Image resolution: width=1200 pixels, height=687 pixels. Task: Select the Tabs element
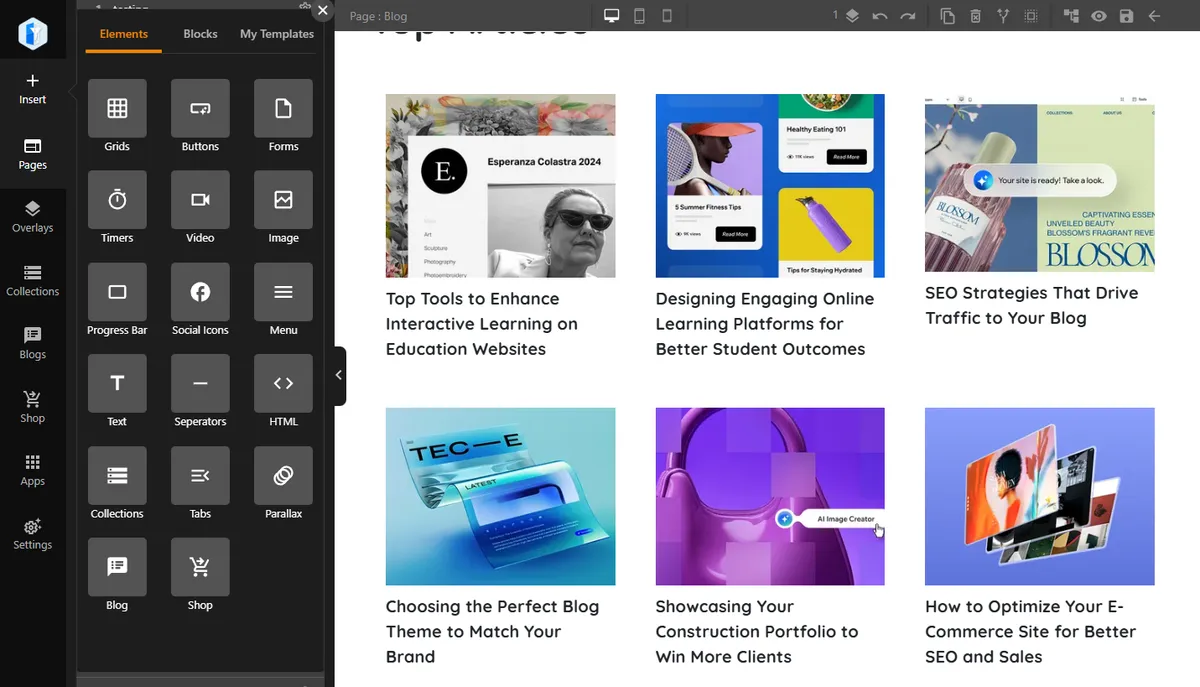pos(200,475)
